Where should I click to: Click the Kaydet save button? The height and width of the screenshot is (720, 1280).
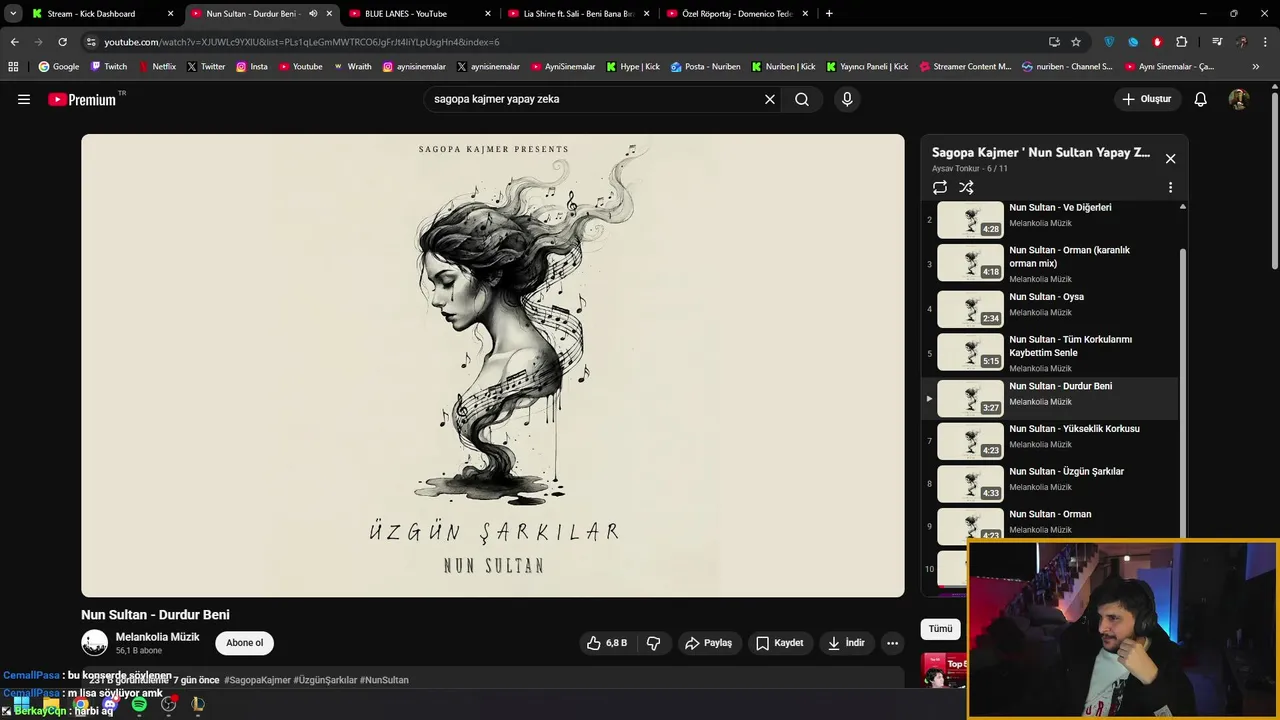pyautogui.click(x=780, y=643)
